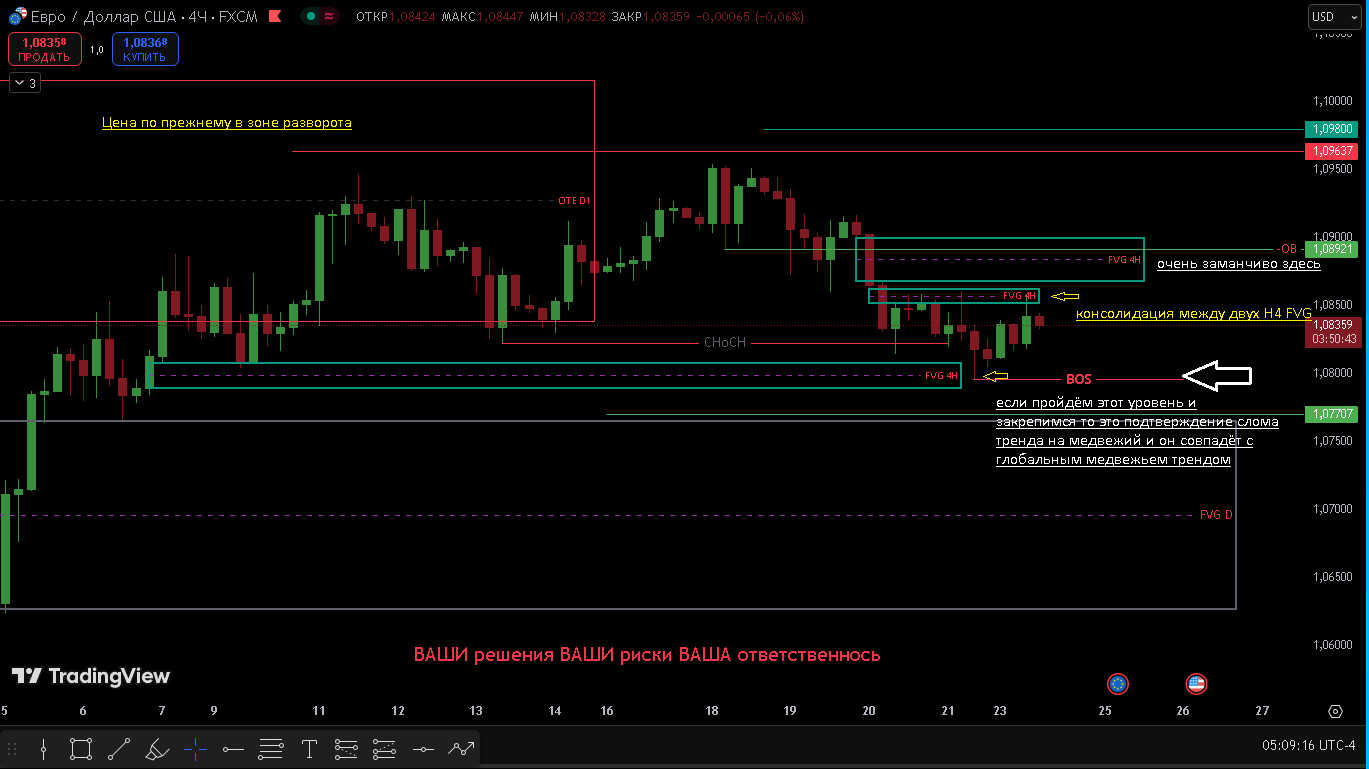1369x769 pixels.
Task: Select the arrow path drawing tool
Action: tap(461, 748)
